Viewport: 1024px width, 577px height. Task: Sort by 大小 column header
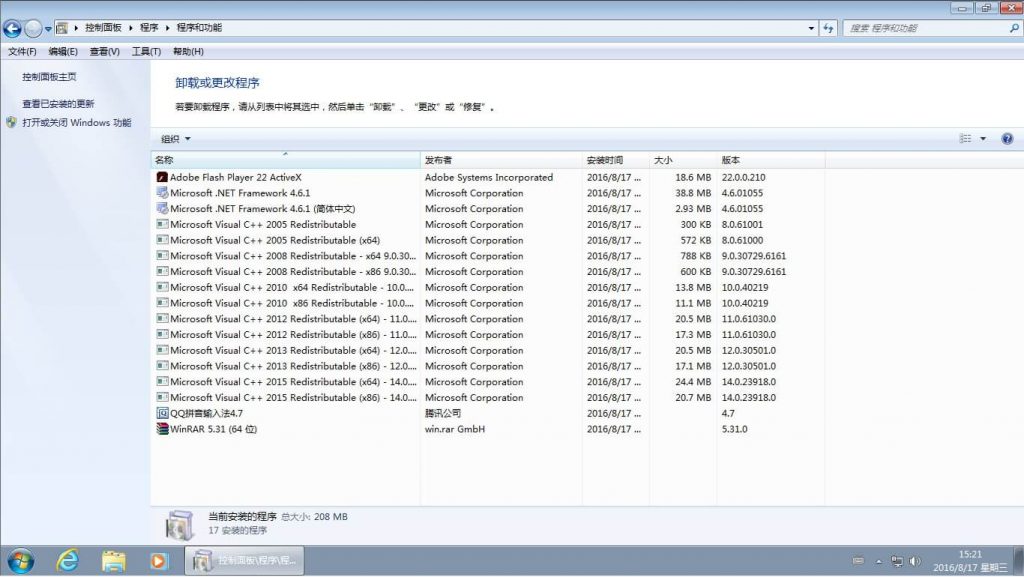tap(682, 160)
